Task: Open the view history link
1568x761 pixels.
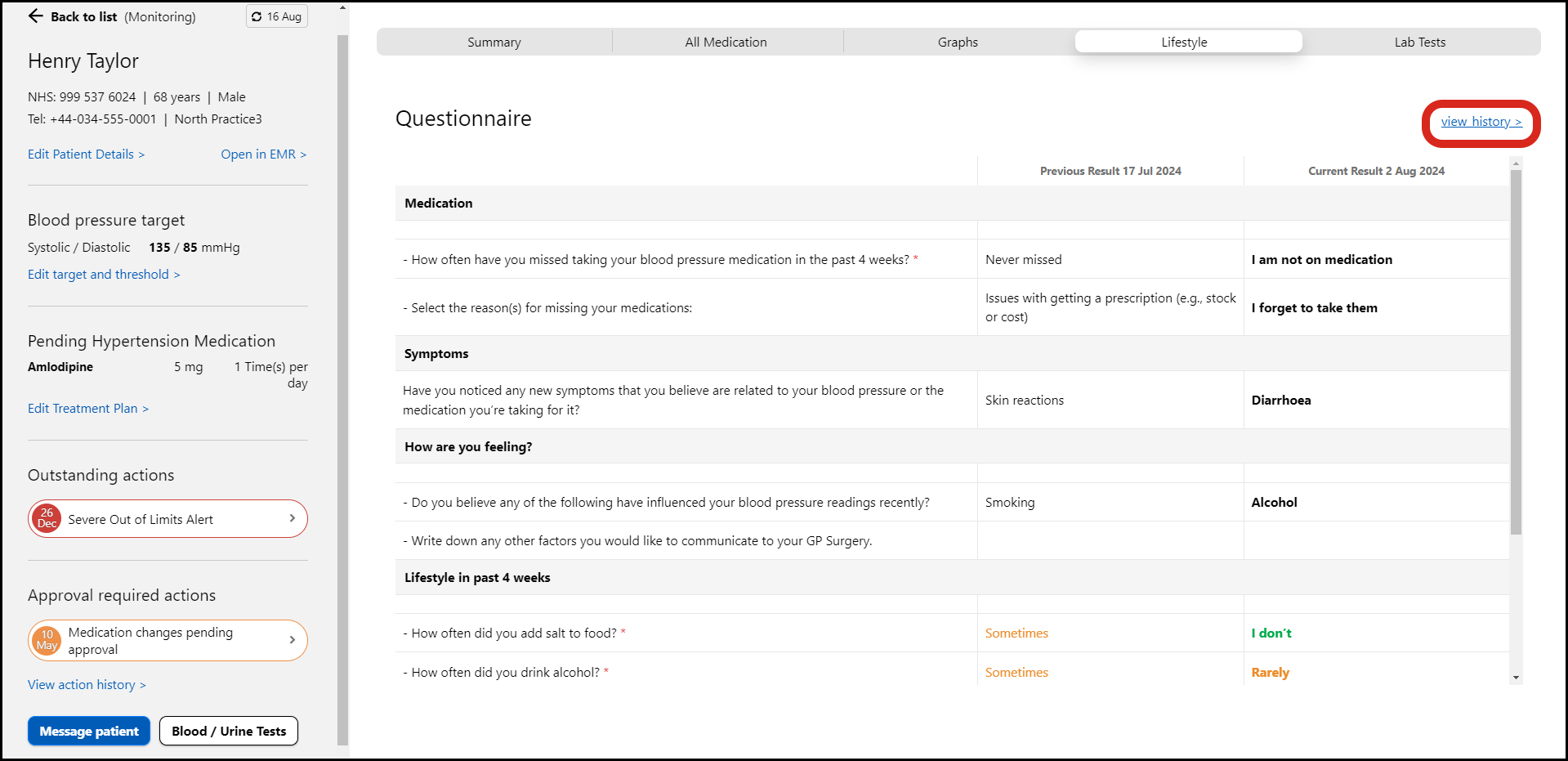Action: pyautogui.click(x=1481, y=122)
